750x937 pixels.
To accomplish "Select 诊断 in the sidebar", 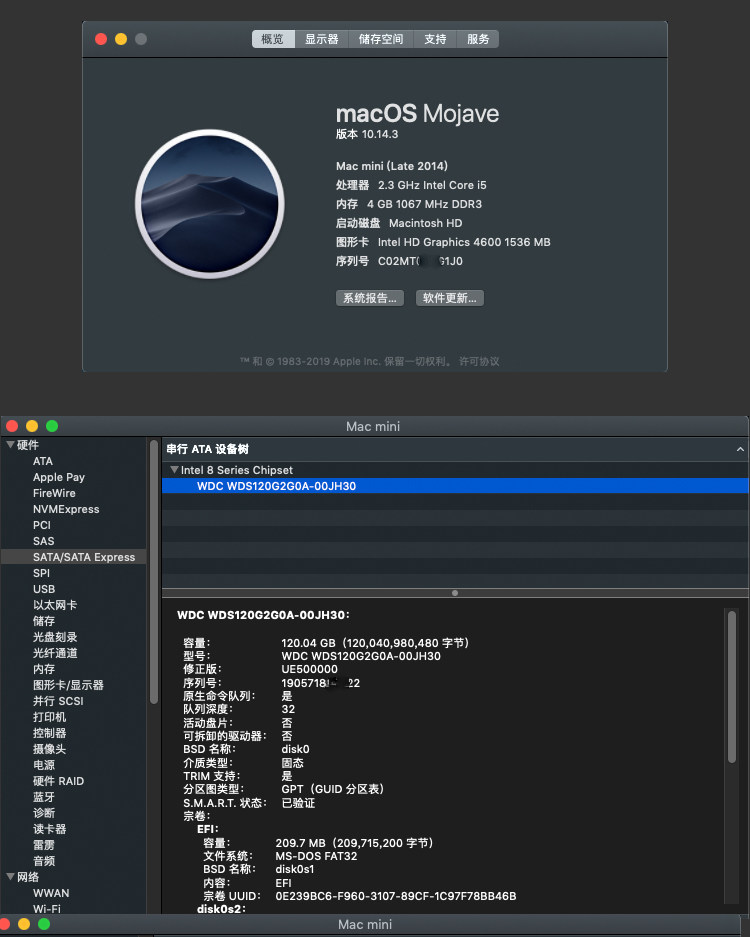I will pyautogui.click(x=44, y=813).
